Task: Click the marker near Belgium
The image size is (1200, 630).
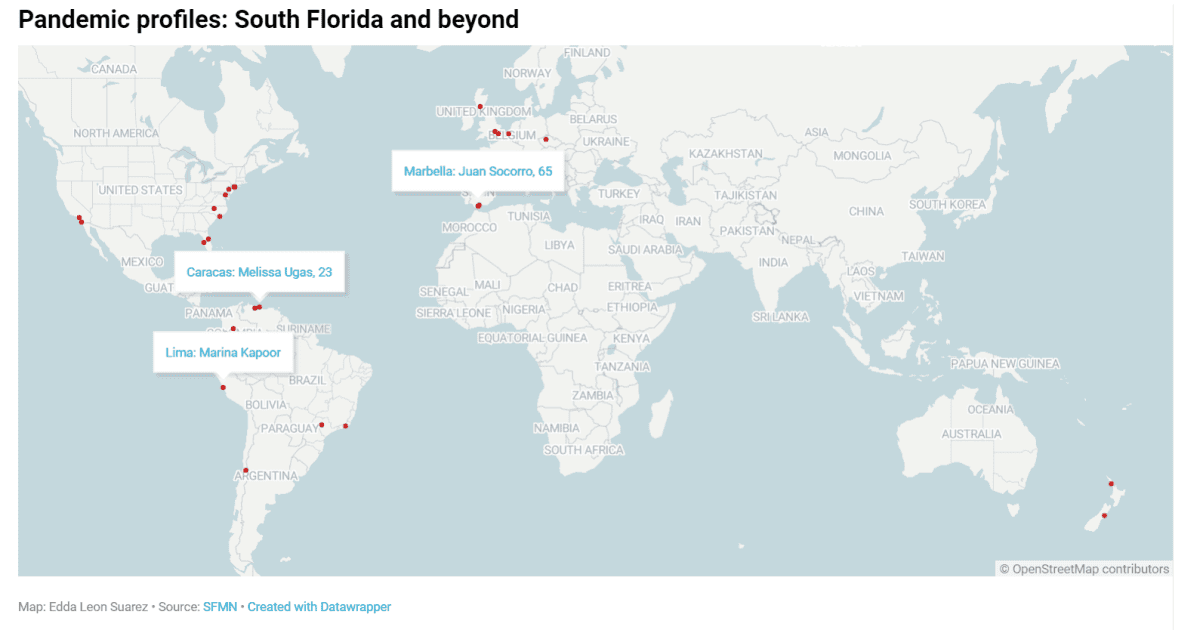Action: point(508,134)
